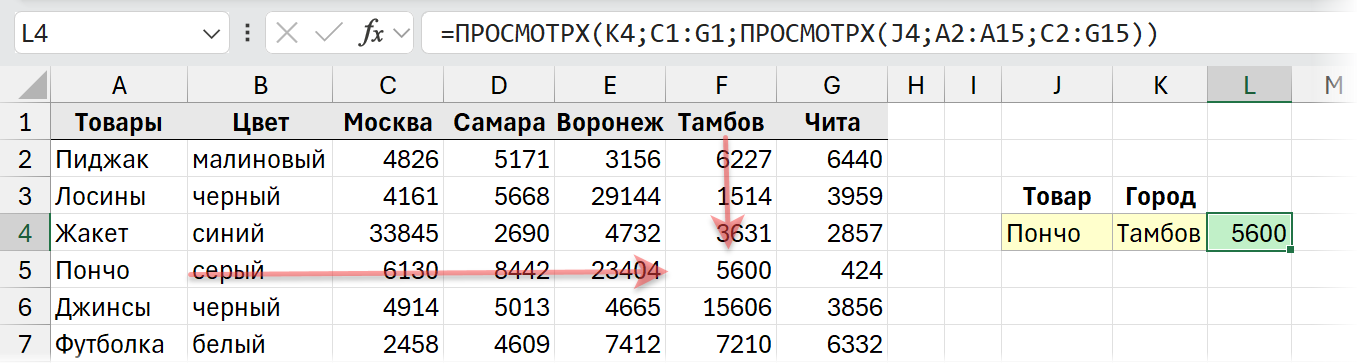Click the синий color cell
1358x364 pixels.
coord(259,234)
